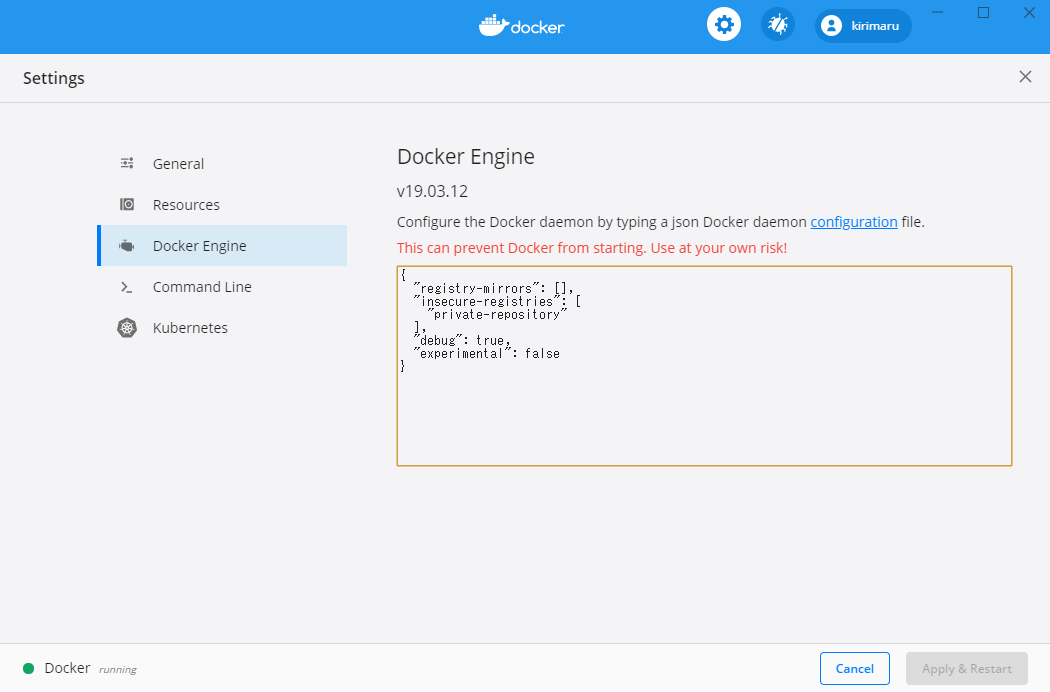Click inside the daemon JSON editor
This screenshot has width=1050, height=692.
coord(704,366)
